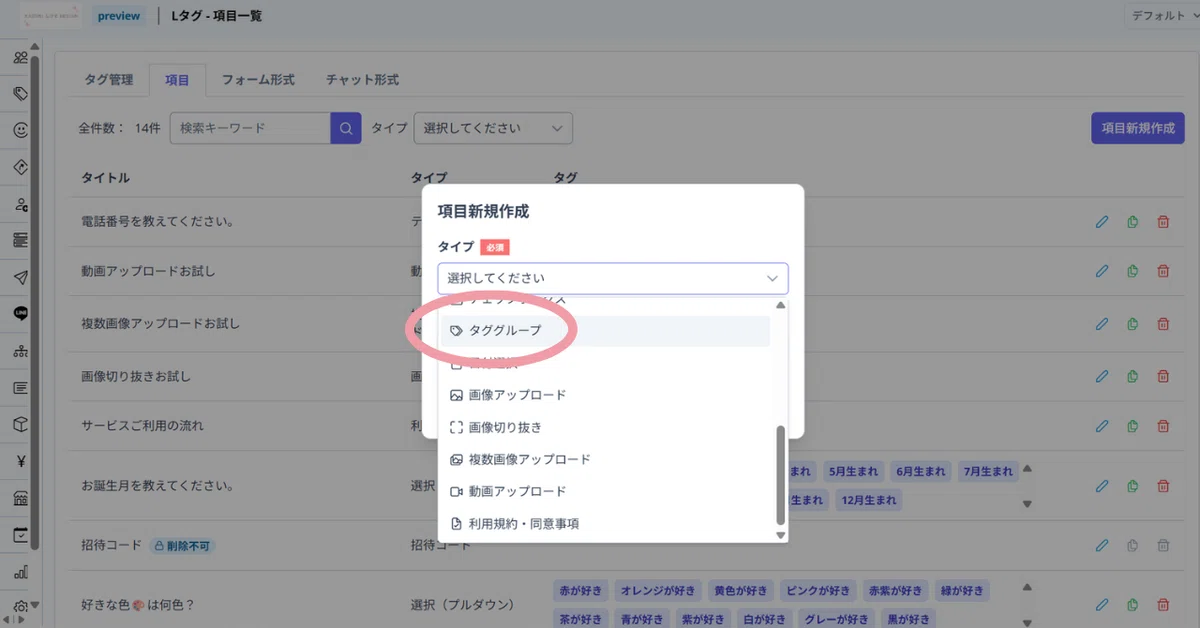Click the search magnifier button
Screen dimensions: 1200x628
click(346, 128)
